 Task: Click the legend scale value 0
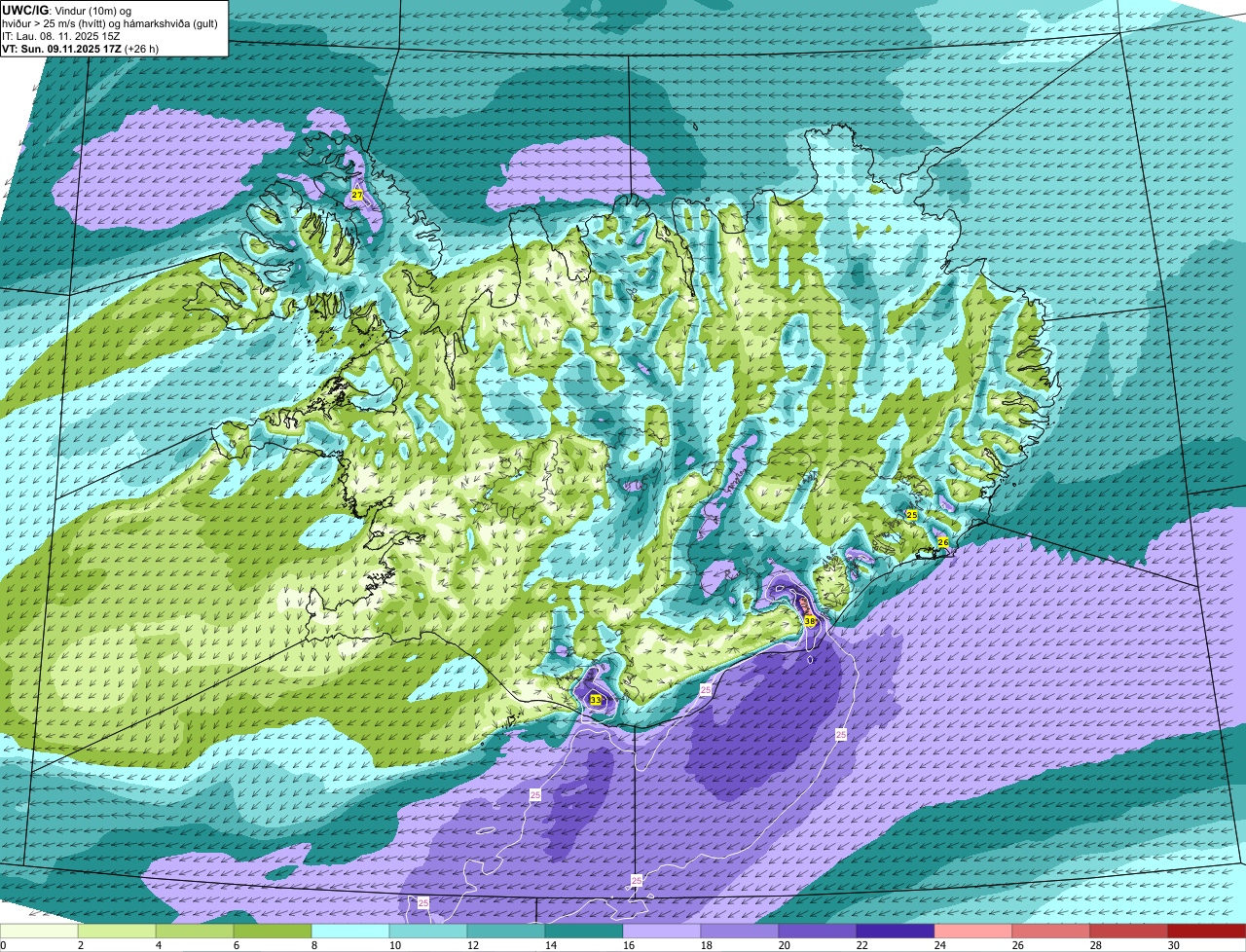click(x=3, y=945)
